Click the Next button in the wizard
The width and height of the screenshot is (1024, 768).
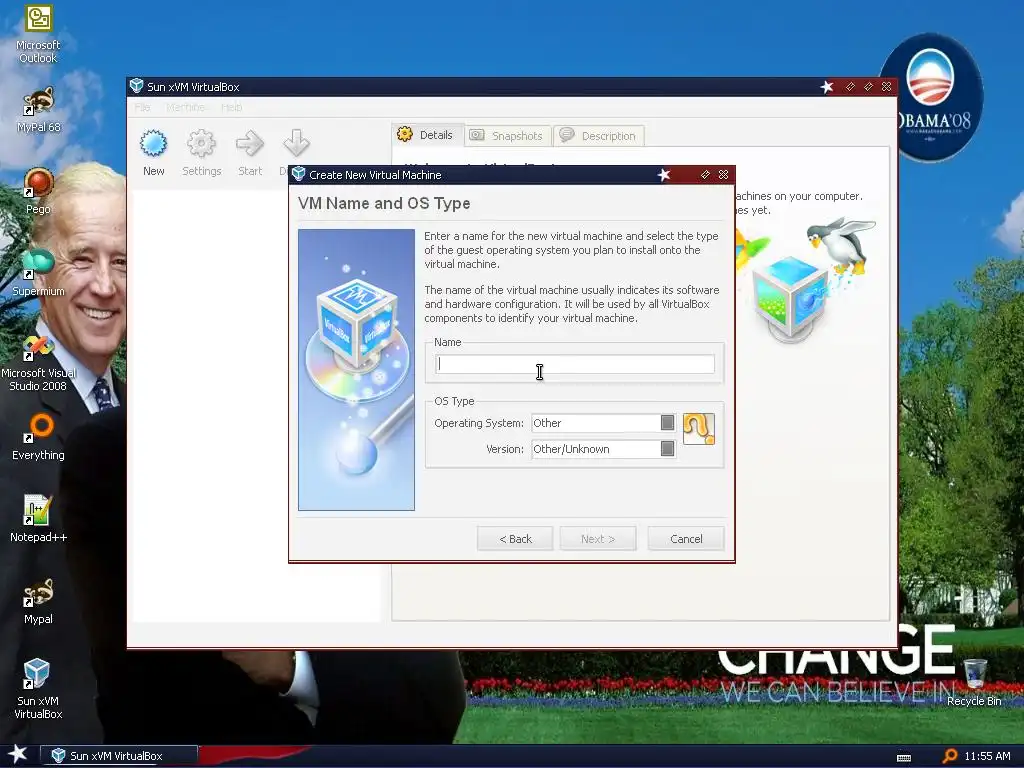(598, 539)
